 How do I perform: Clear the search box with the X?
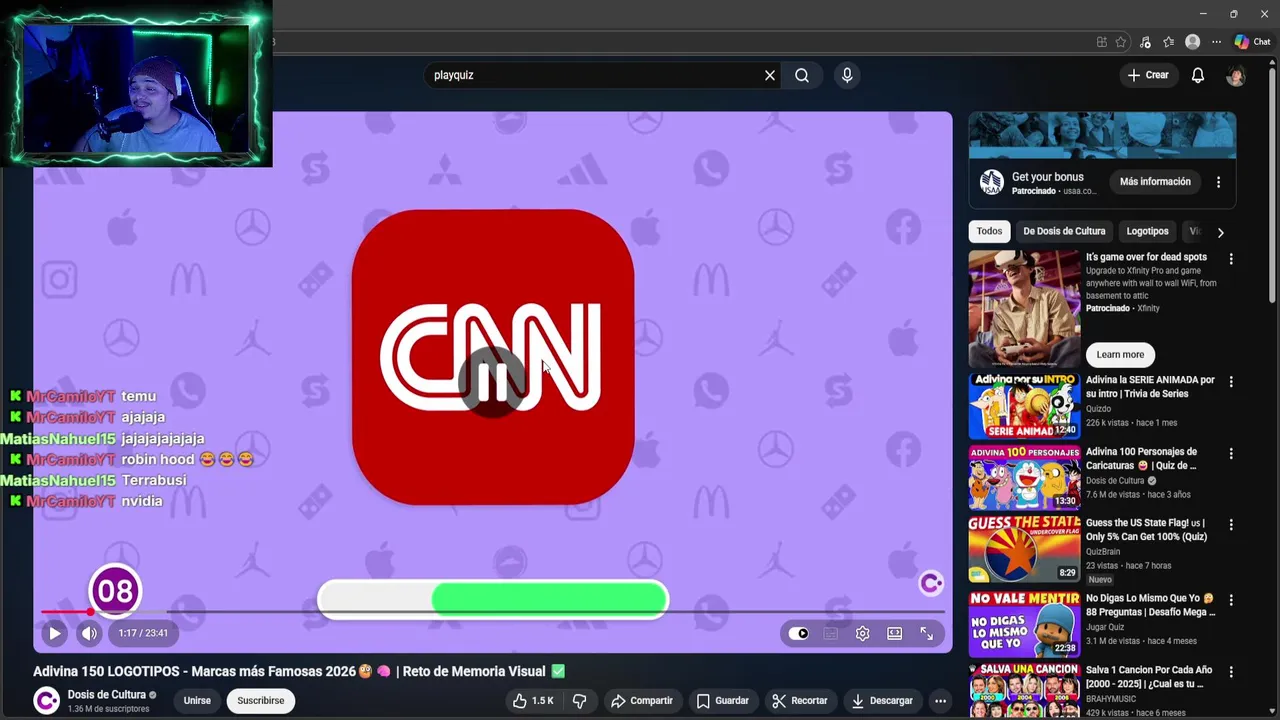(770, 75)
